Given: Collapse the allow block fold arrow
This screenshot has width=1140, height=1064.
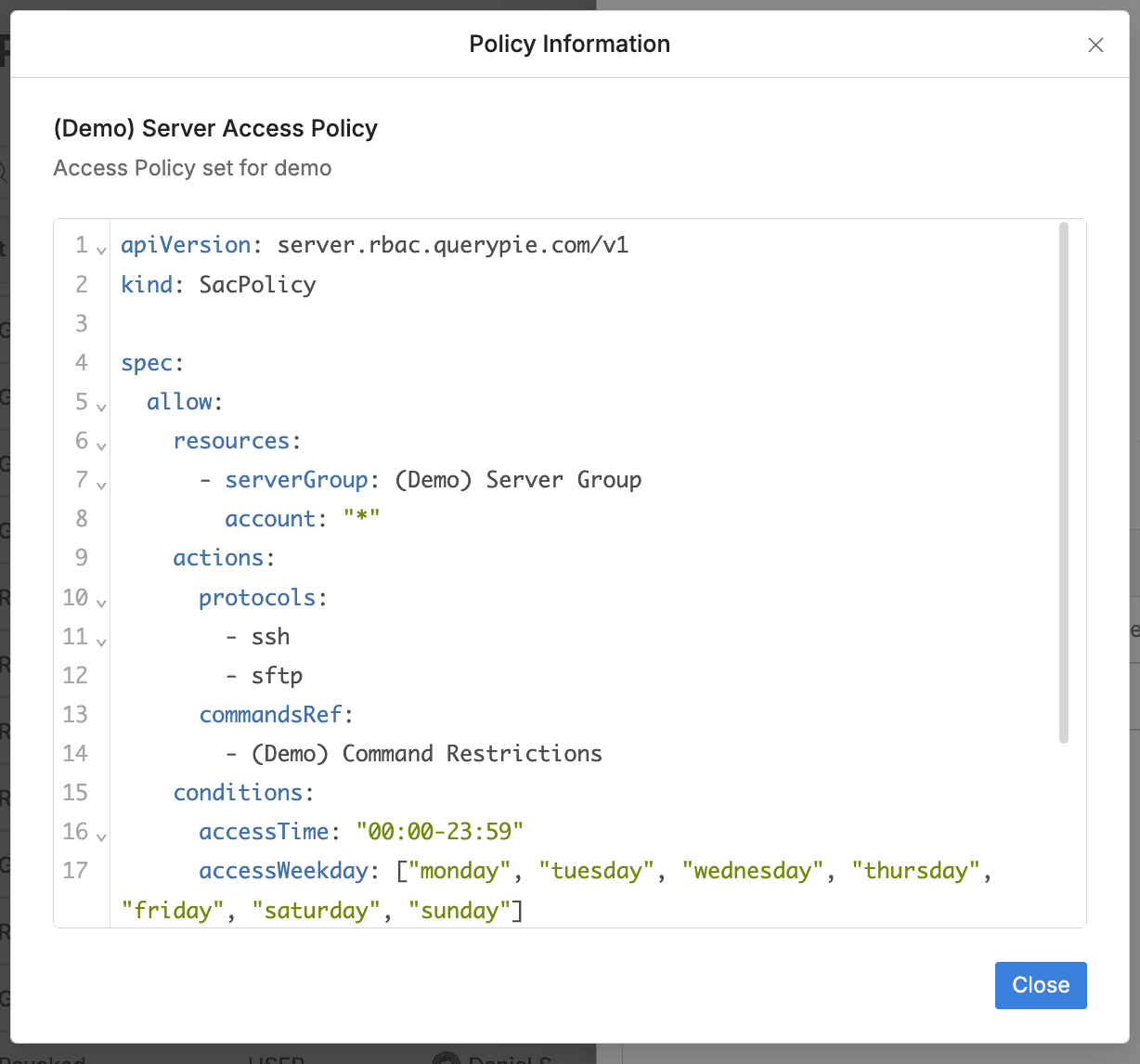Looking at the screenshot, I should click(102, 406).
